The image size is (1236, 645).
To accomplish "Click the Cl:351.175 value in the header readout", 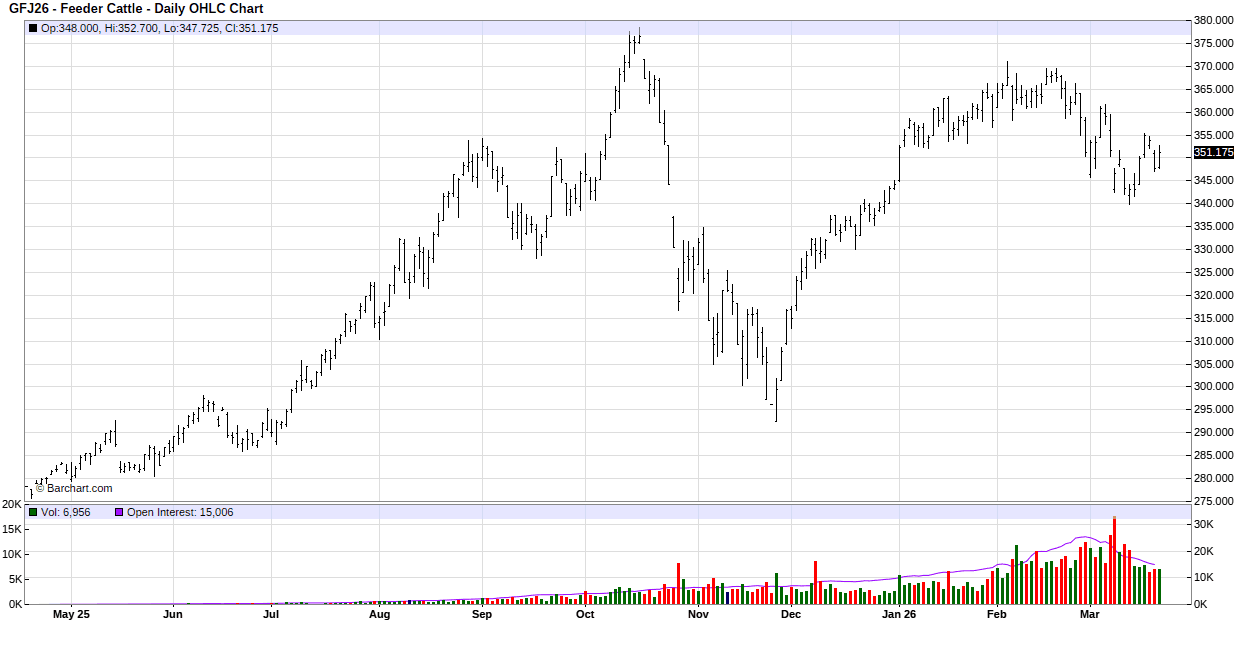I will pyautogui.click(x=250, y=29).
